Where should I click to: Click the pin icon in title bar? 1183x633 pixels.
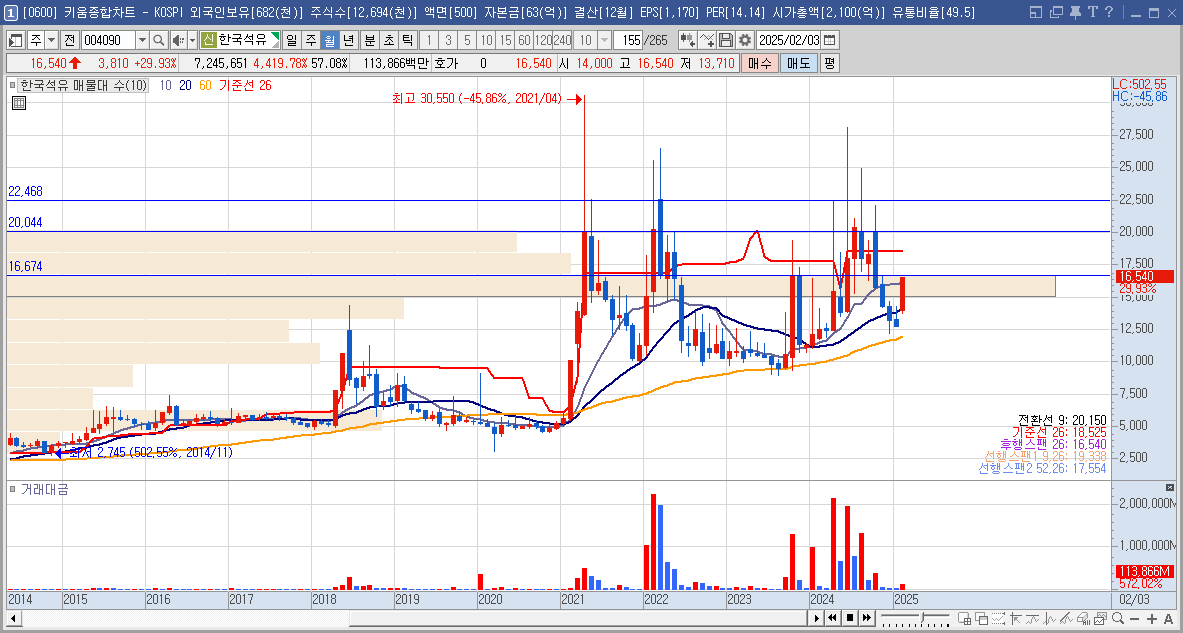pyautogui.click(x=1076, y=12)
